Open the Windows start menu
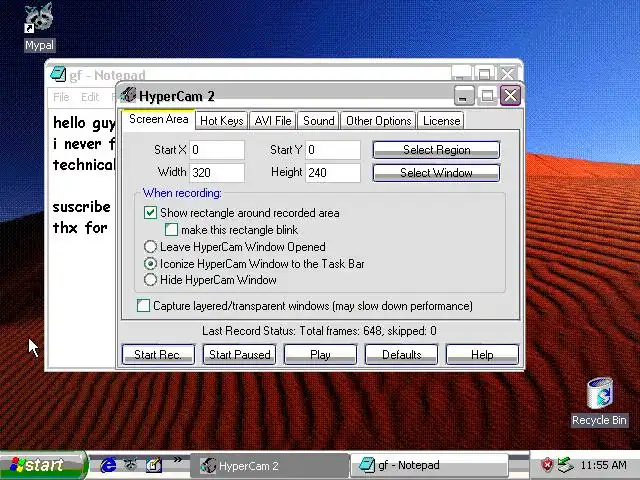 (x=43, y=465)
